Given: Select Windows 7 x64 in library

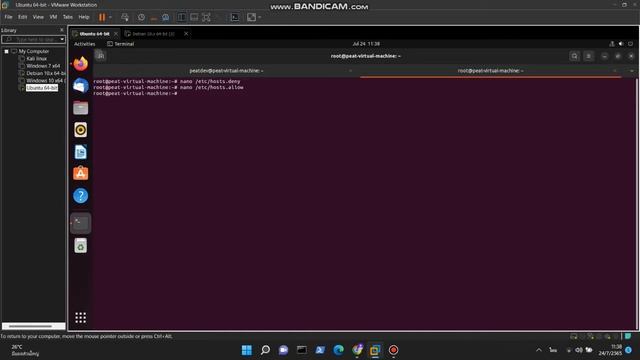Looking at the screenshot, I should click(43, 66).
